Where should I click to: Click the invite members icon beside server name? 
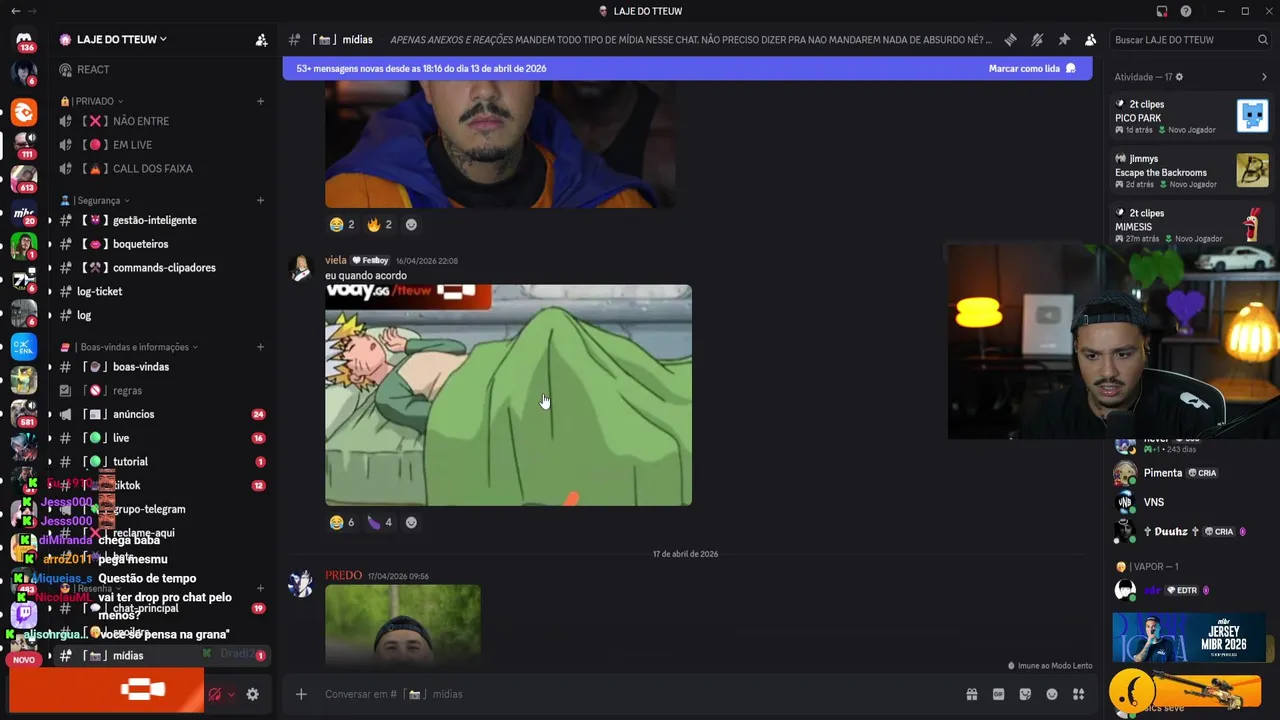click(261, 40)
